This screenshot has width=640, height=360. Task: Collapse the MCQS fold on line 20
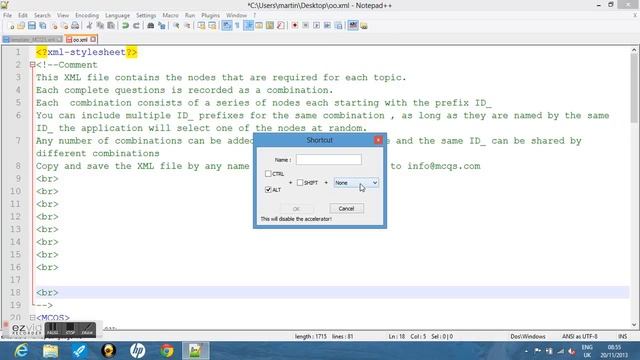[32, 318]
